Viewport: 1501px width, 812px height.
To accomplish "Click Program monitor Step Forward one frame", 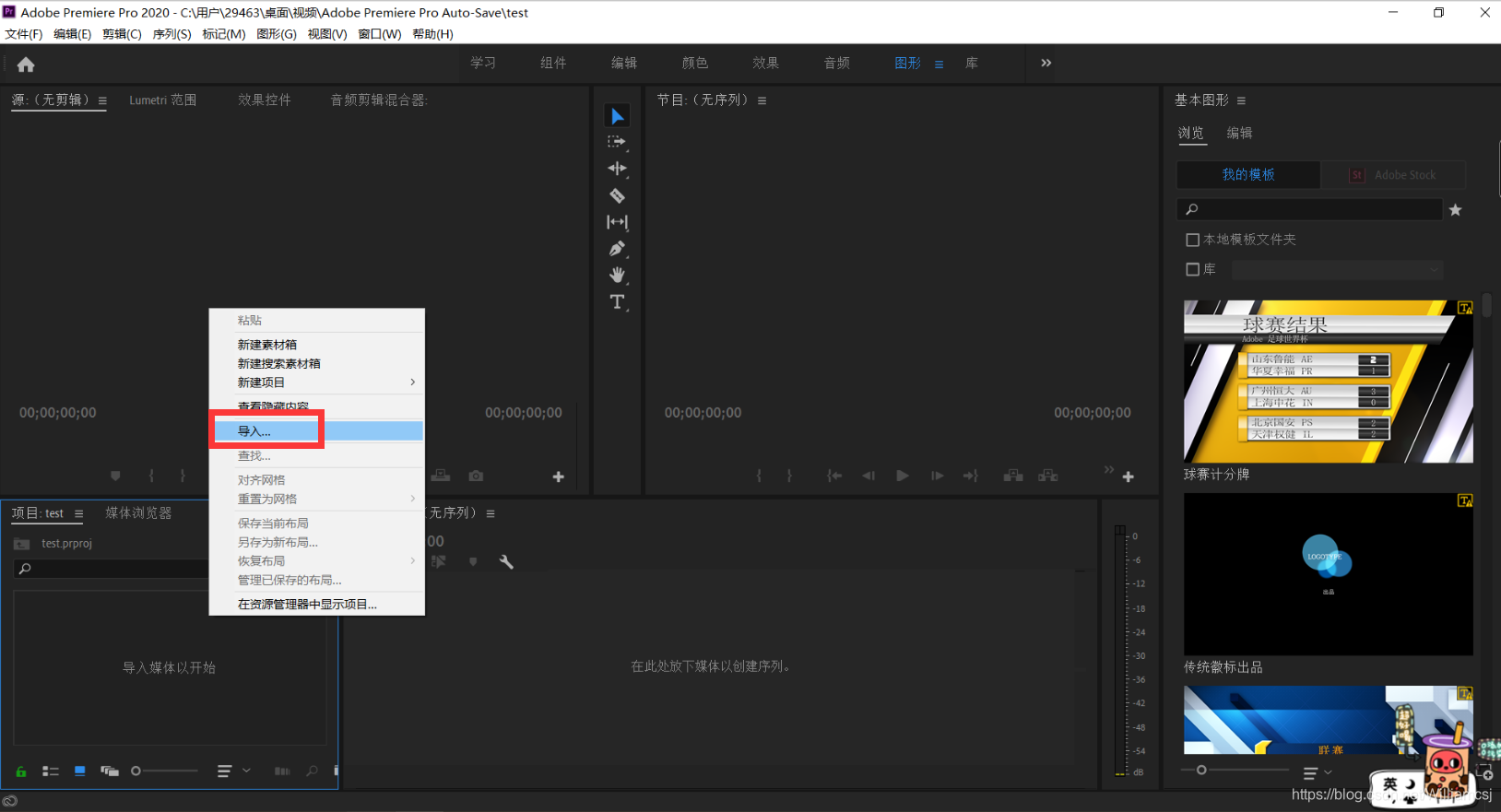I will point(937,476).
